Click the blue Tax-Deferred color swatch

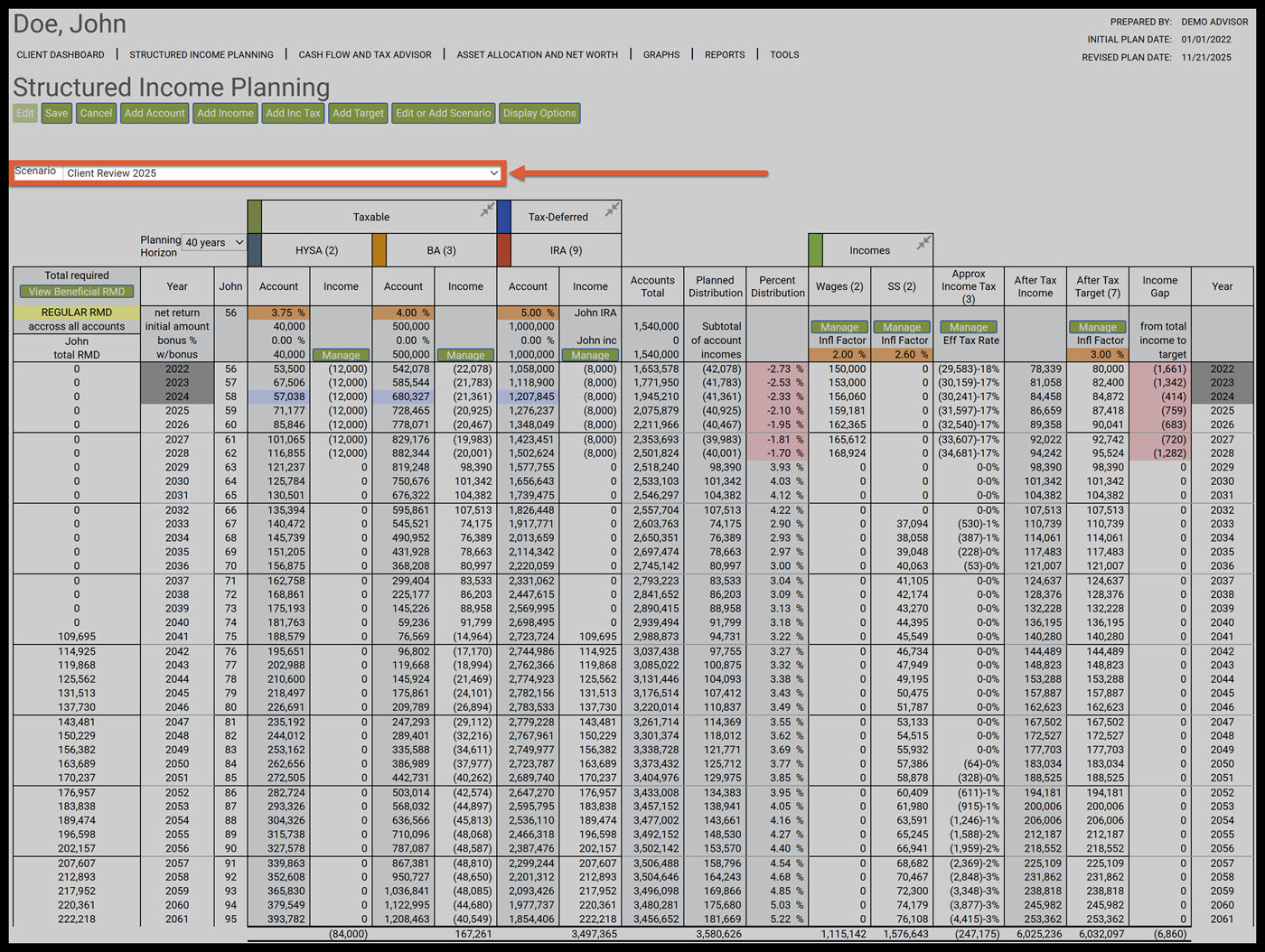tap(504, 217)
